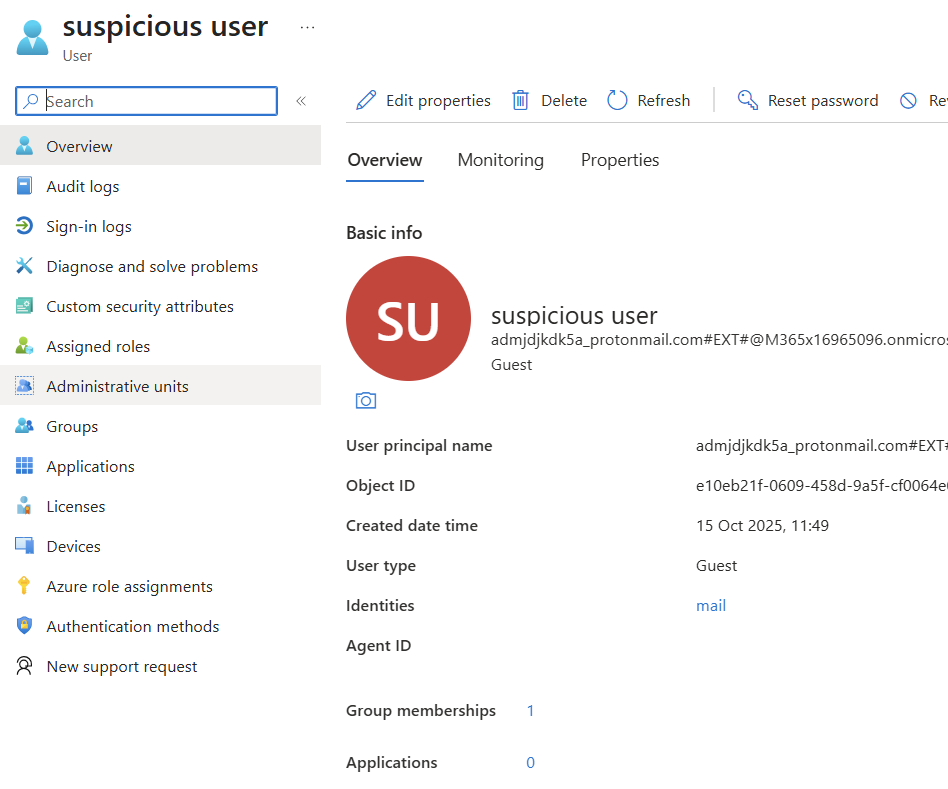Click the Sign-in logs arrow icon
Viewport: 948px width, 789px height.
[25, 226]
